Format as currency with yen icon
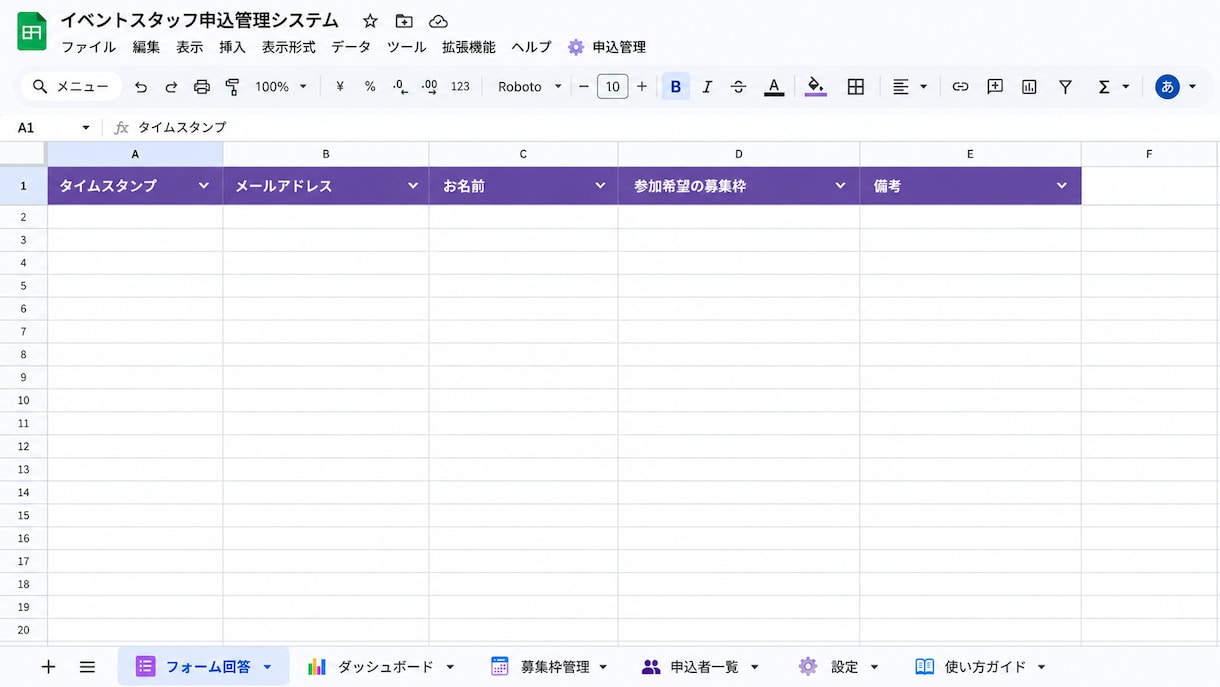Viewport: 1220px width, 687px height. (340, 87)
